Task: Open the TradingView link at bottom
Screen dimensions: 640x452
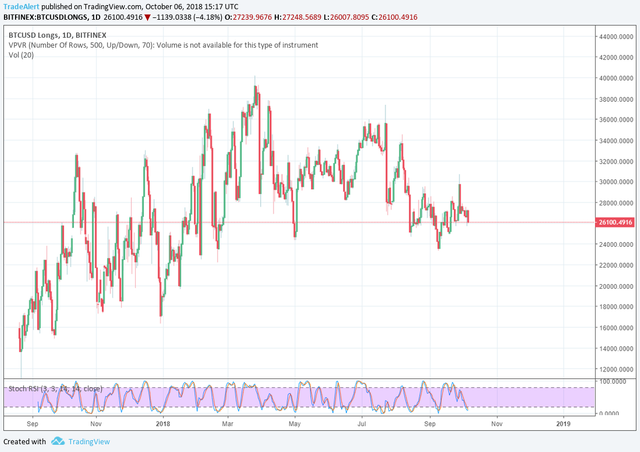Action: pyautogui.click(x=89, y=441)
